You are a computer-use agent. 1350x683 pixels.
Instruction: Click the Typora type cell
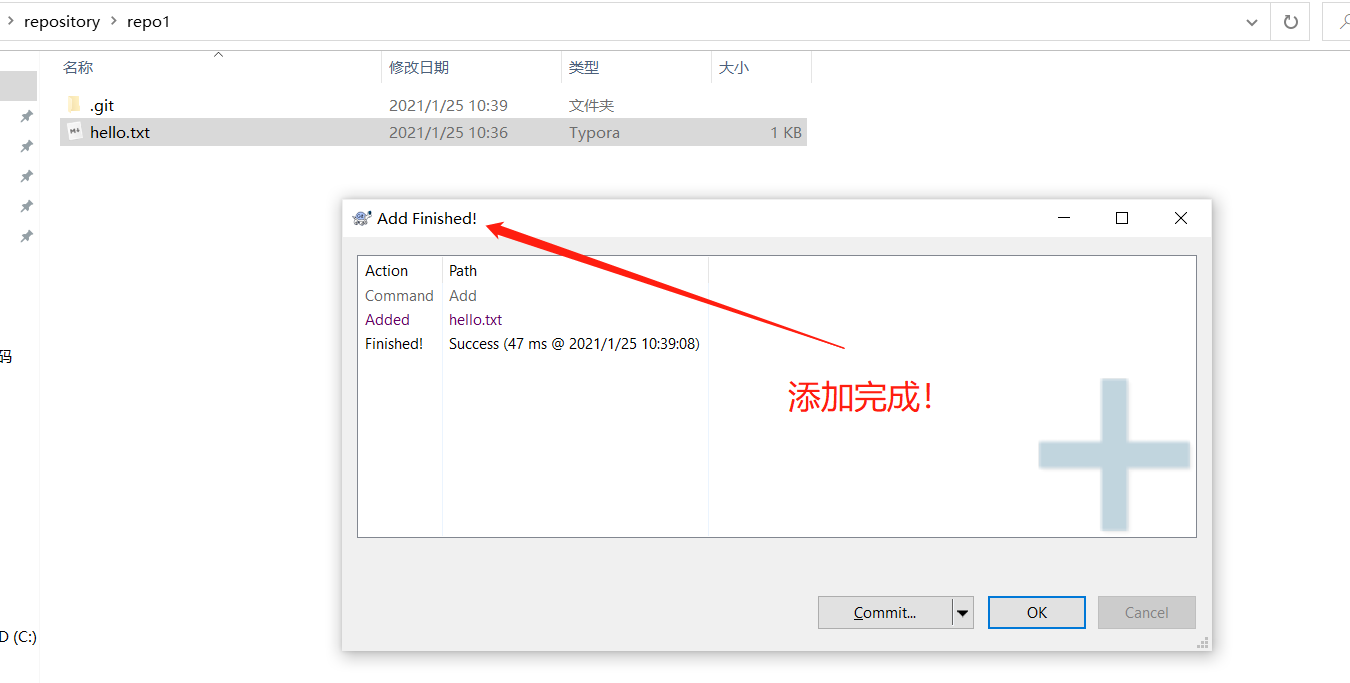coord(594,132)
